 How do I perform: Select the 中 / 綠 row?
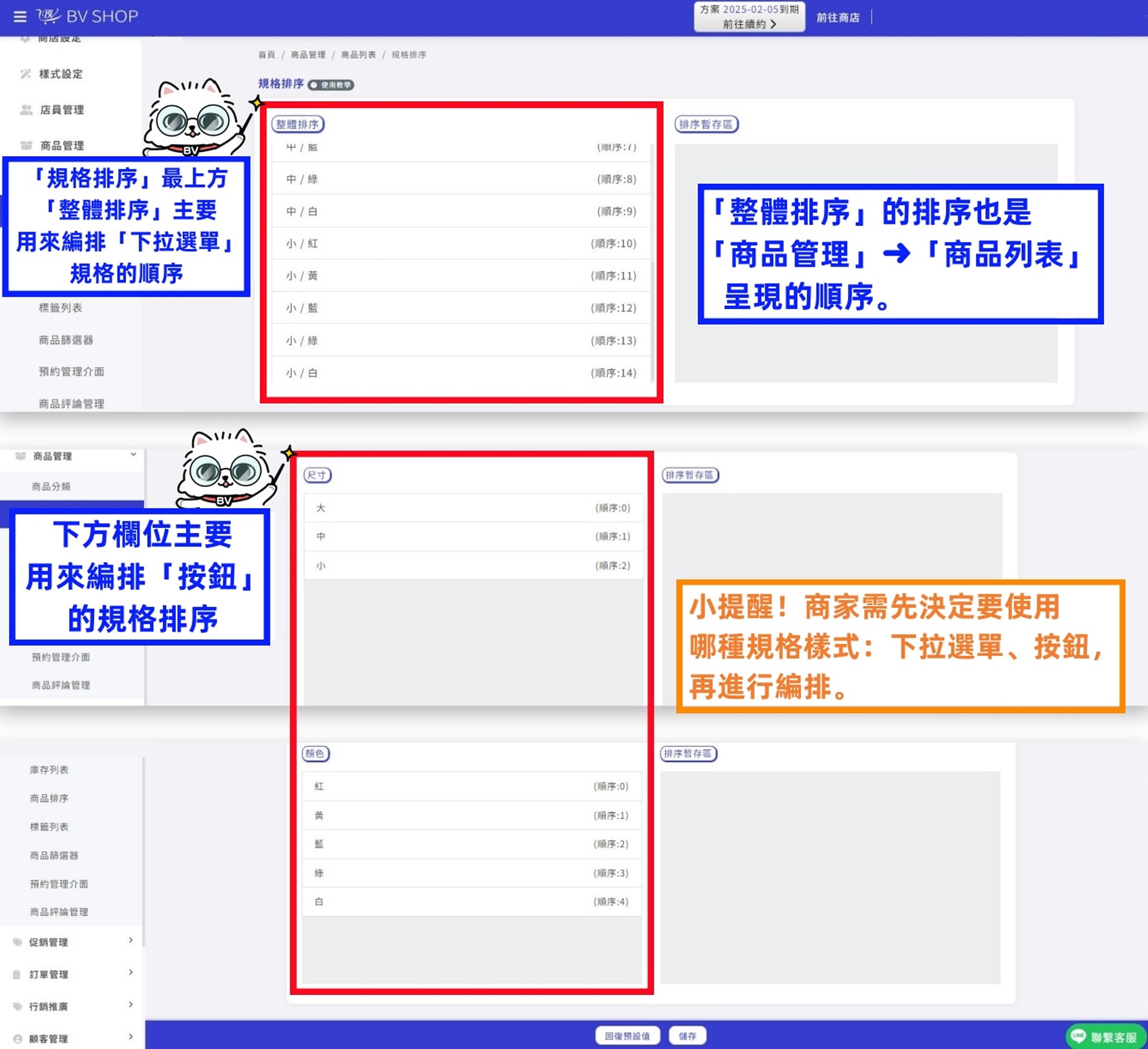click(461, 178)
